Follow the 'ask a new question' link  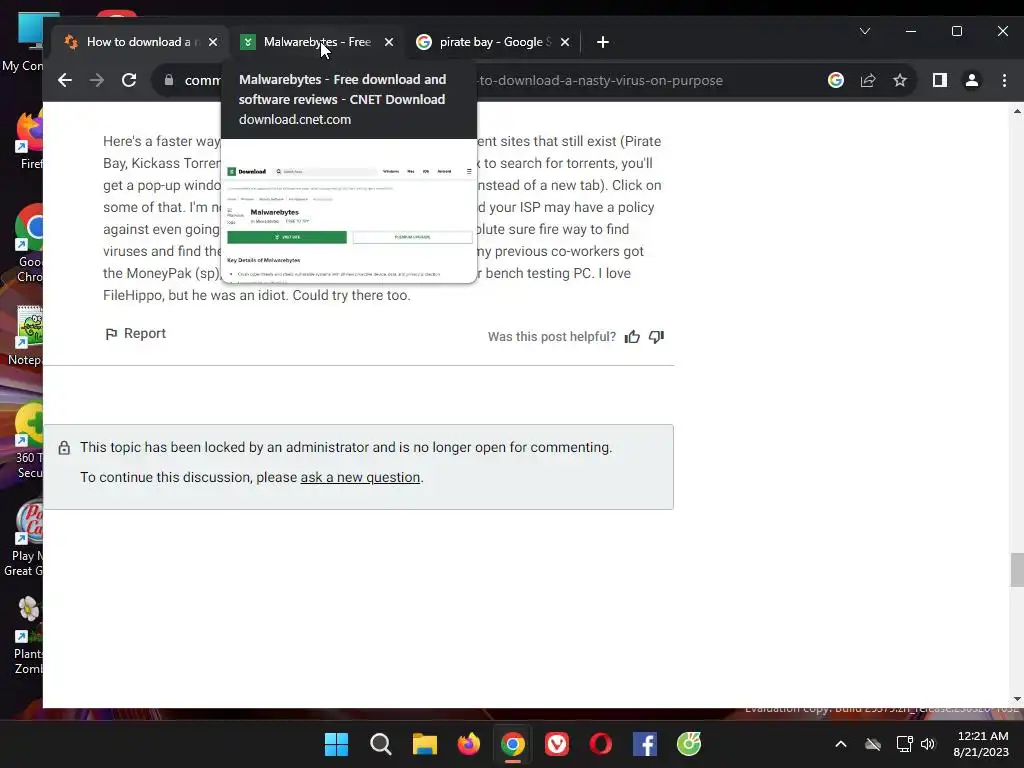pos(360,477)
